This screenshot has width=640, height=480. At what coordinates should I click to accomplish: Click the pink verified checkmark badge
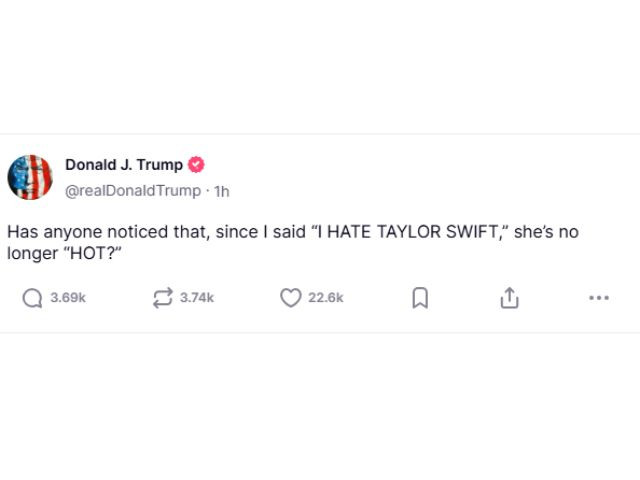196,165
